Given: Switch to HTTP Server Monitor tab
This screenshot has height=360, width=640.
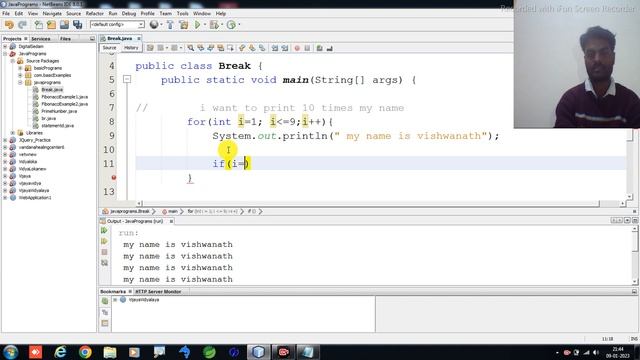Looking at the screenshot, I should (x=158, y=291).
